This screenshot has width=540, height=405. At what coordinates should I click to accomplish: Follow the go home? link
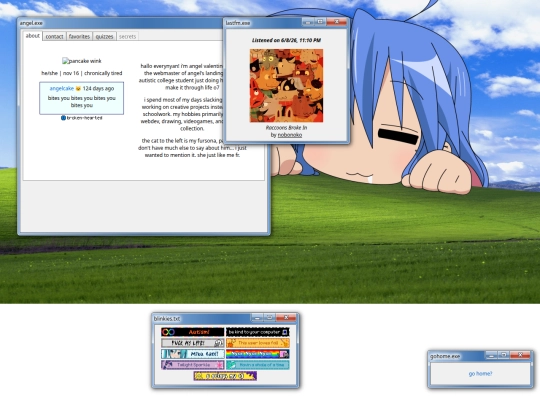(480, 374)
